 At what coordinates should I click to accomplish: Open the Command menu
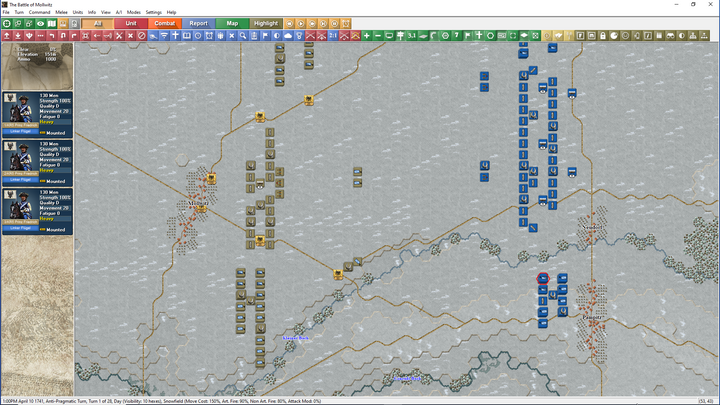pos(39,12)
